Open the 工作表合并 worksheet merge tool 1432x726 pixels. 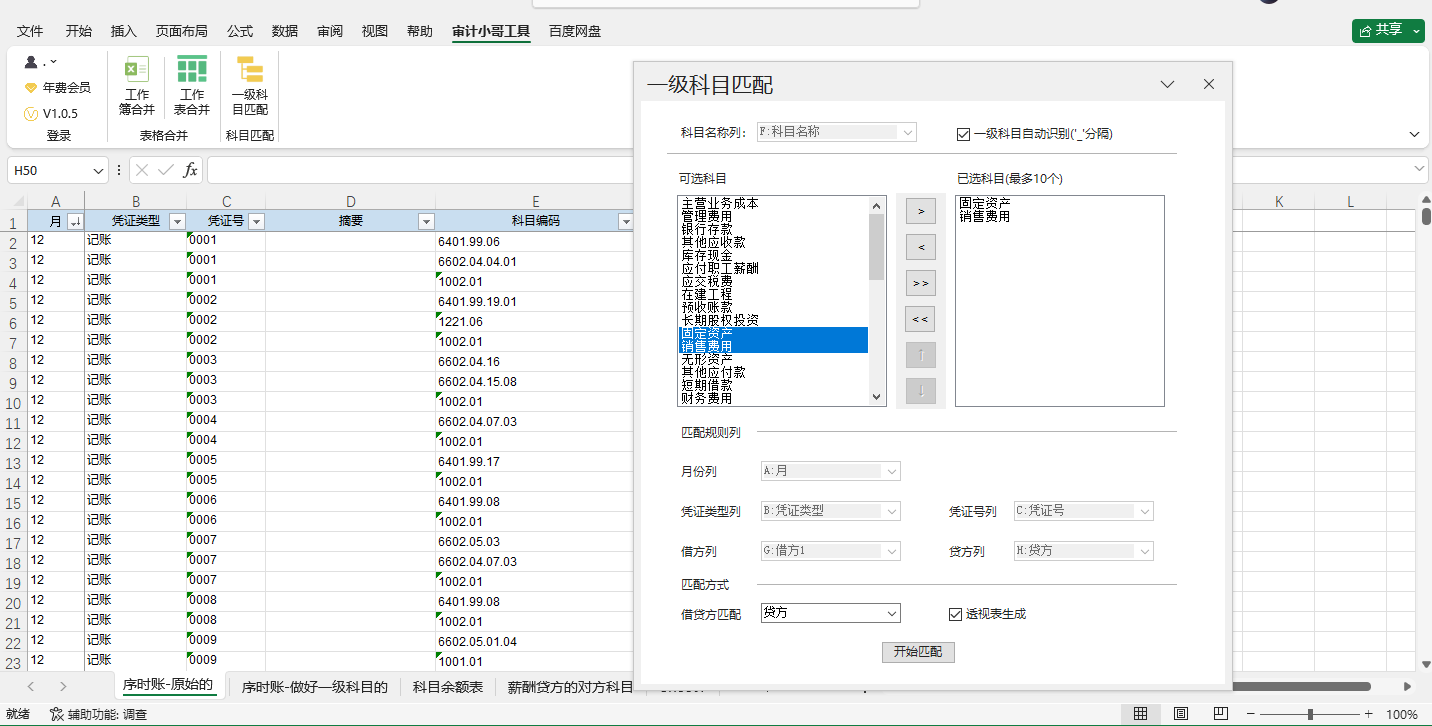(x=192, y=86)
